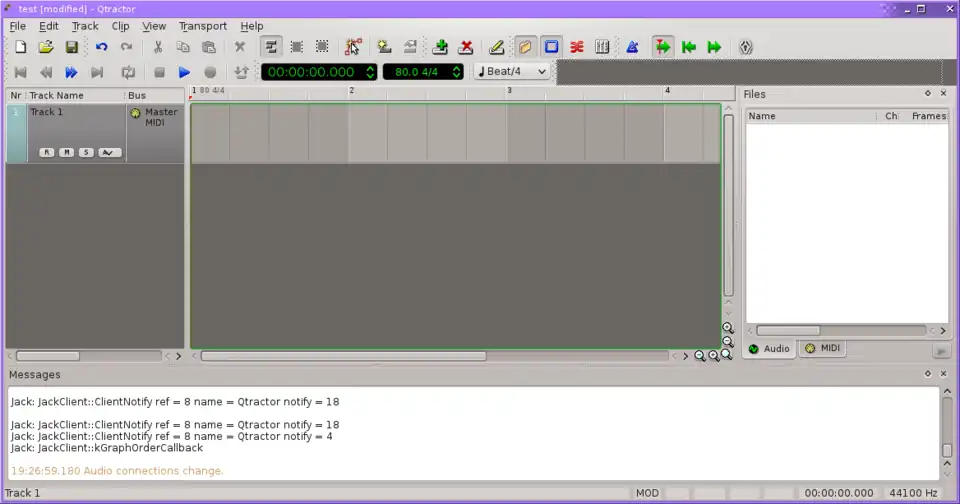Solo Track 1 with S button
Image resolution: width=960 pixels, height=504 pixels.
click(86, 152)
